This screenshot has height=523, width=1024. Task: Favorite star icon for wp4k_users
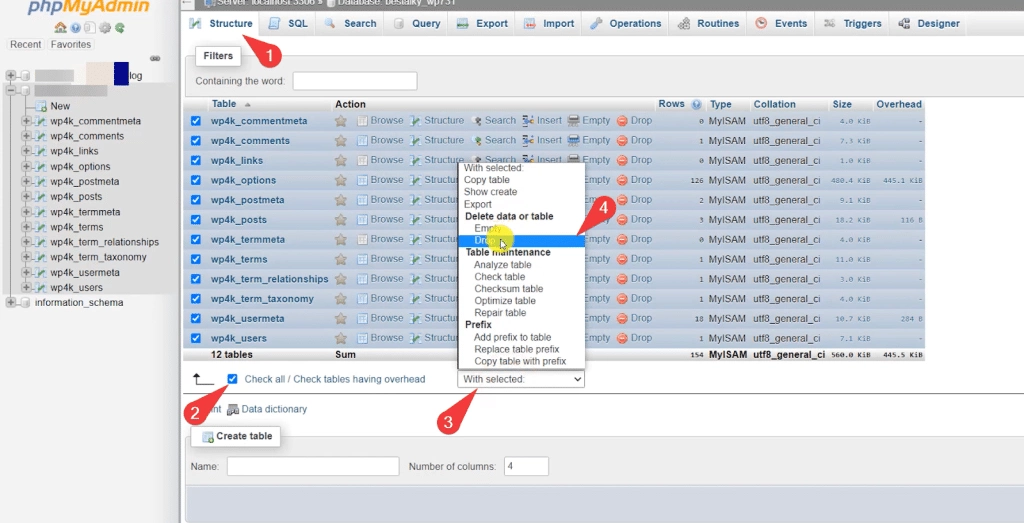(340, 338)
